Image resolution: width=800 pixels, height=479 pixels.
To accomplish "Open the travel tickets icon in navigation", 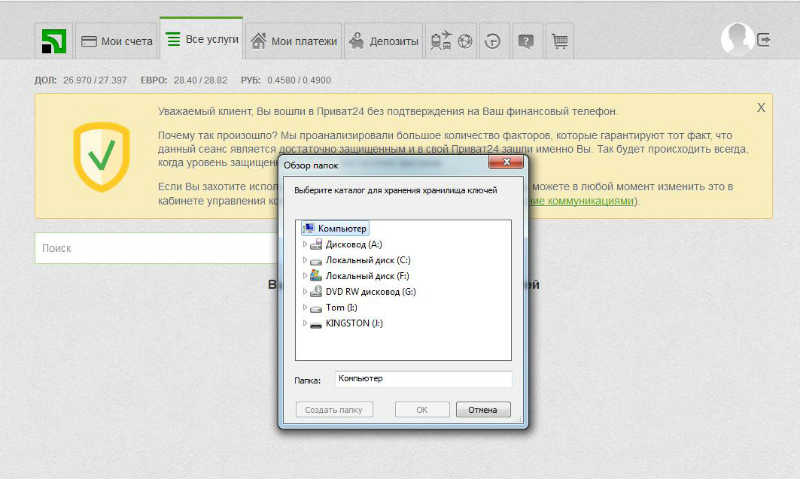I will 441,41.
